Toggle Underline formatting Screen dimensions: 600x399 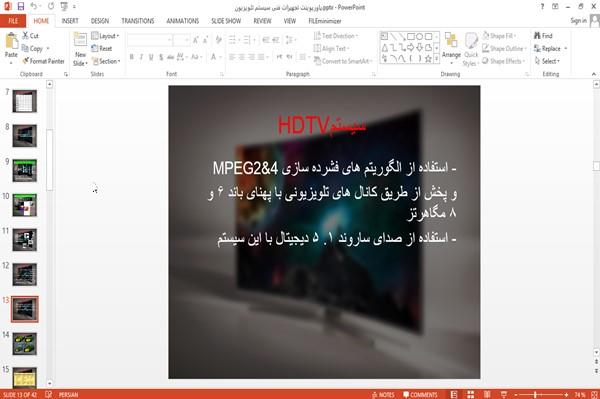151,57
